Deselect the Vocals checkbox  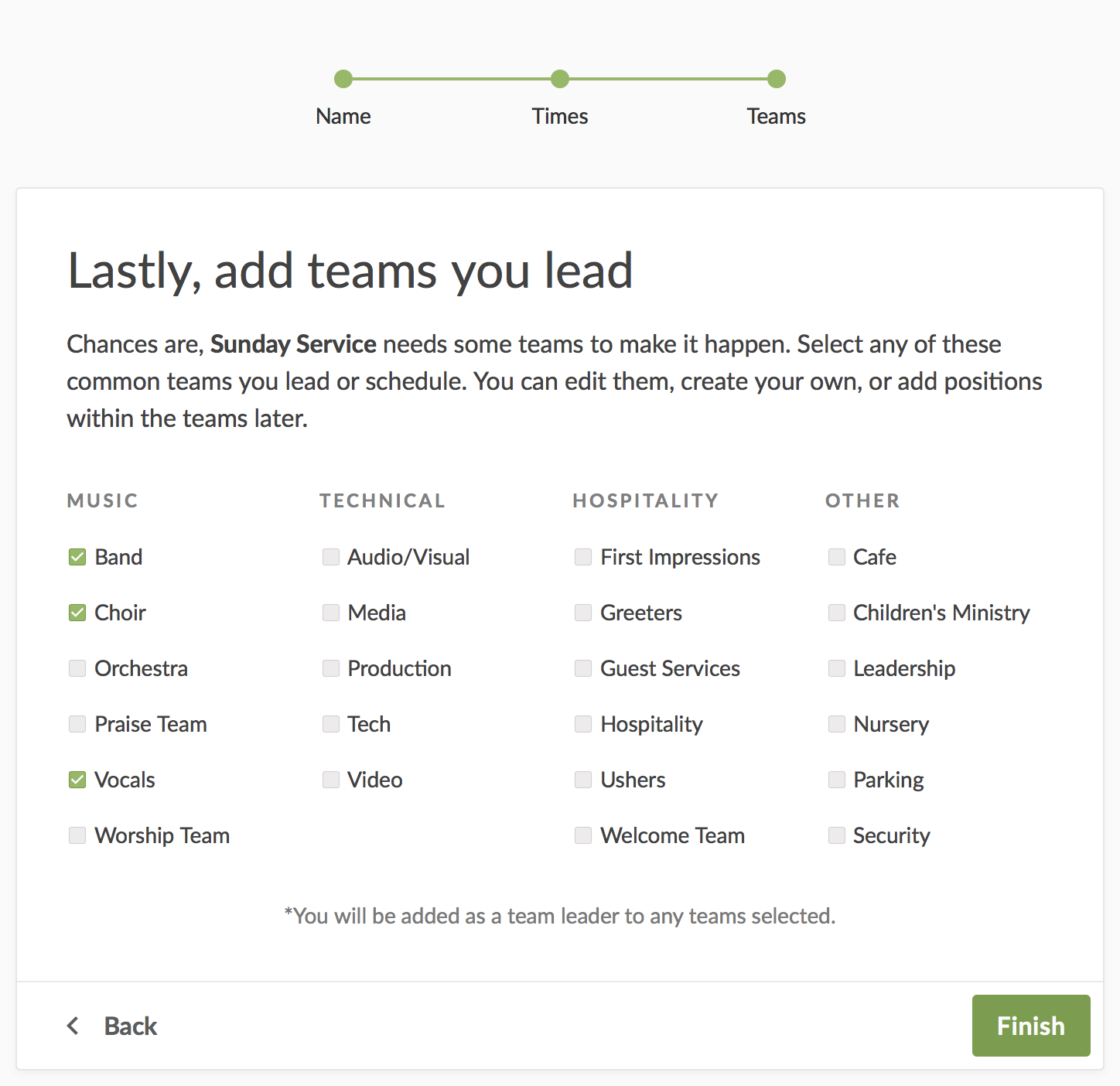77,780
